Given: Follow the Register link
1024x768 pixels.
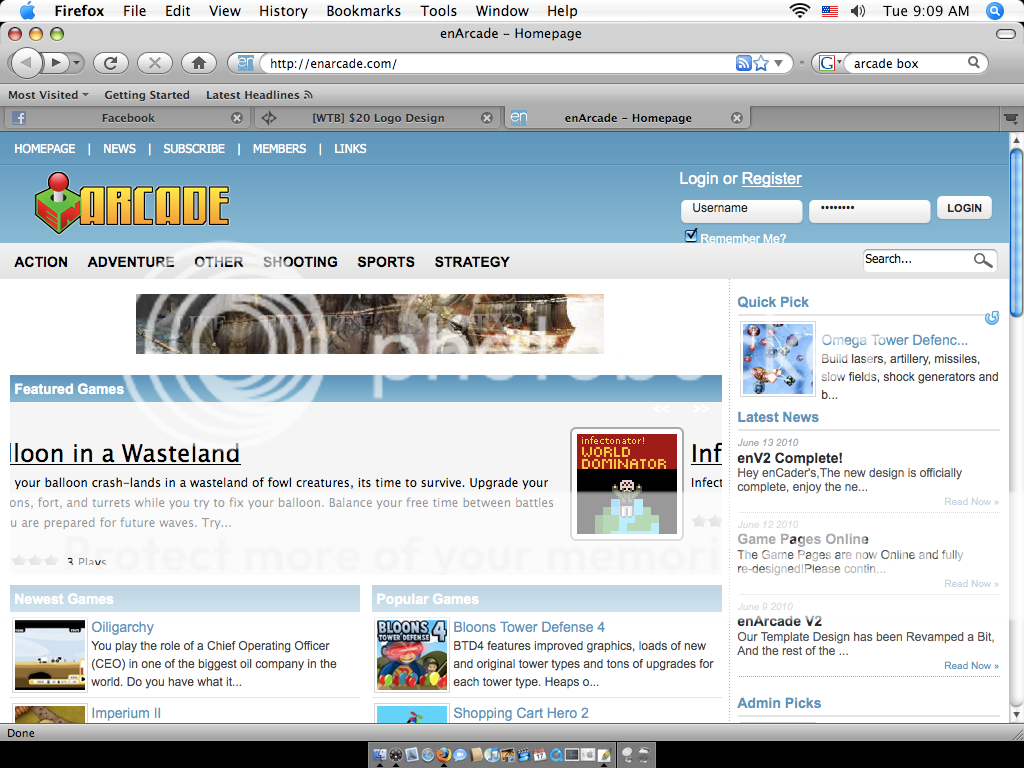Looking at the screenshot, I should [x=771, y=178].
